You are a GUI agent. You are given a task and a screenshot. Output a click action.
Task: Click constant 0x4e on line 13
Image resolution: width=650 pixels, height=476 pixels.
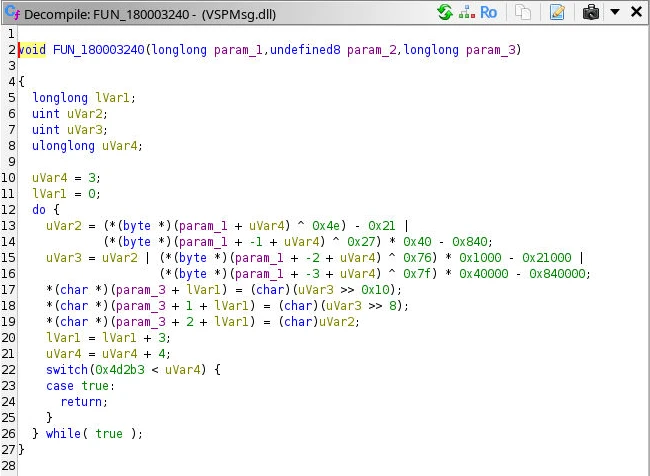pos(326,226)
